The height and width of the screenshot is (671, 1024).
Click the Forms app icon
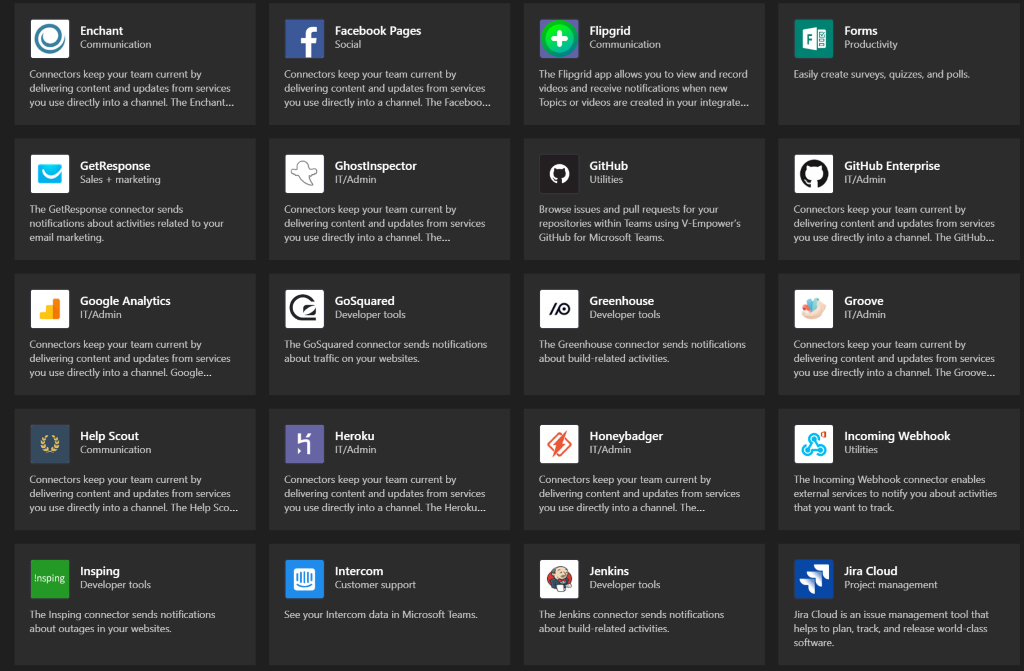click(814, 39)
